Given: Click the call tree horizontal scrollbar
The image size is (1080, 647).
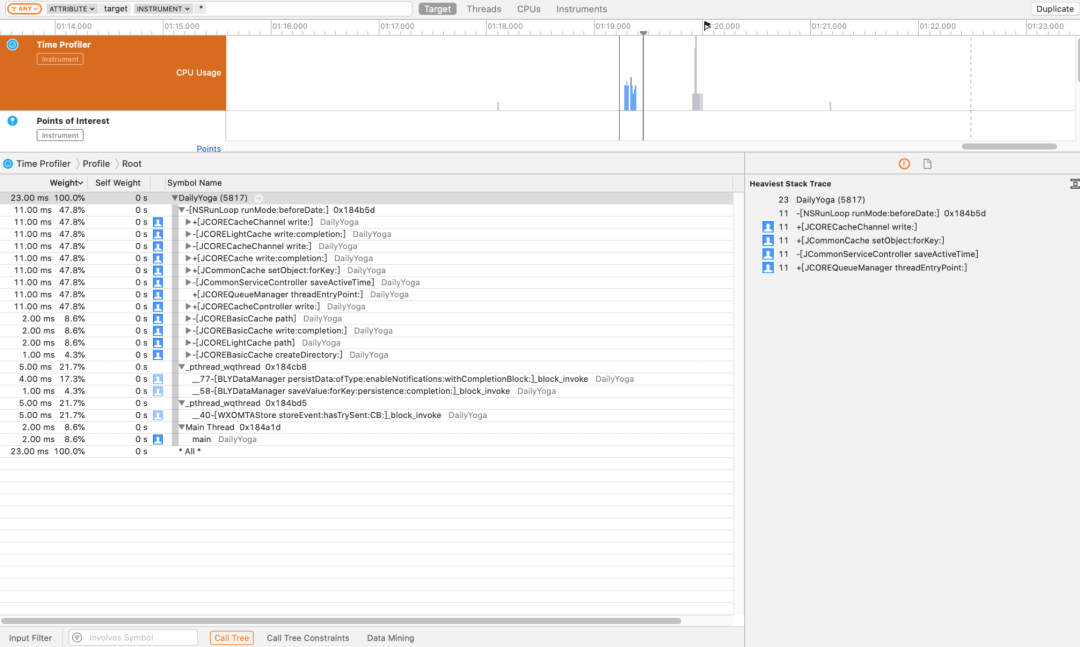Looking at the screenshot, I should click(342, 621).
